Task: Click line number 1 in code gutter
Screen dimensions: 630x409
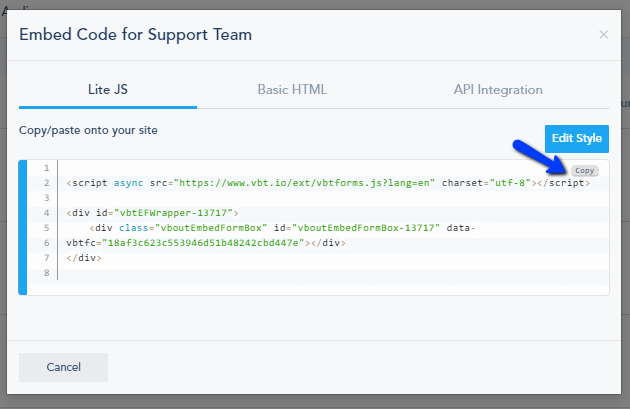Action: pyautogui.click(x=46, y=168)
